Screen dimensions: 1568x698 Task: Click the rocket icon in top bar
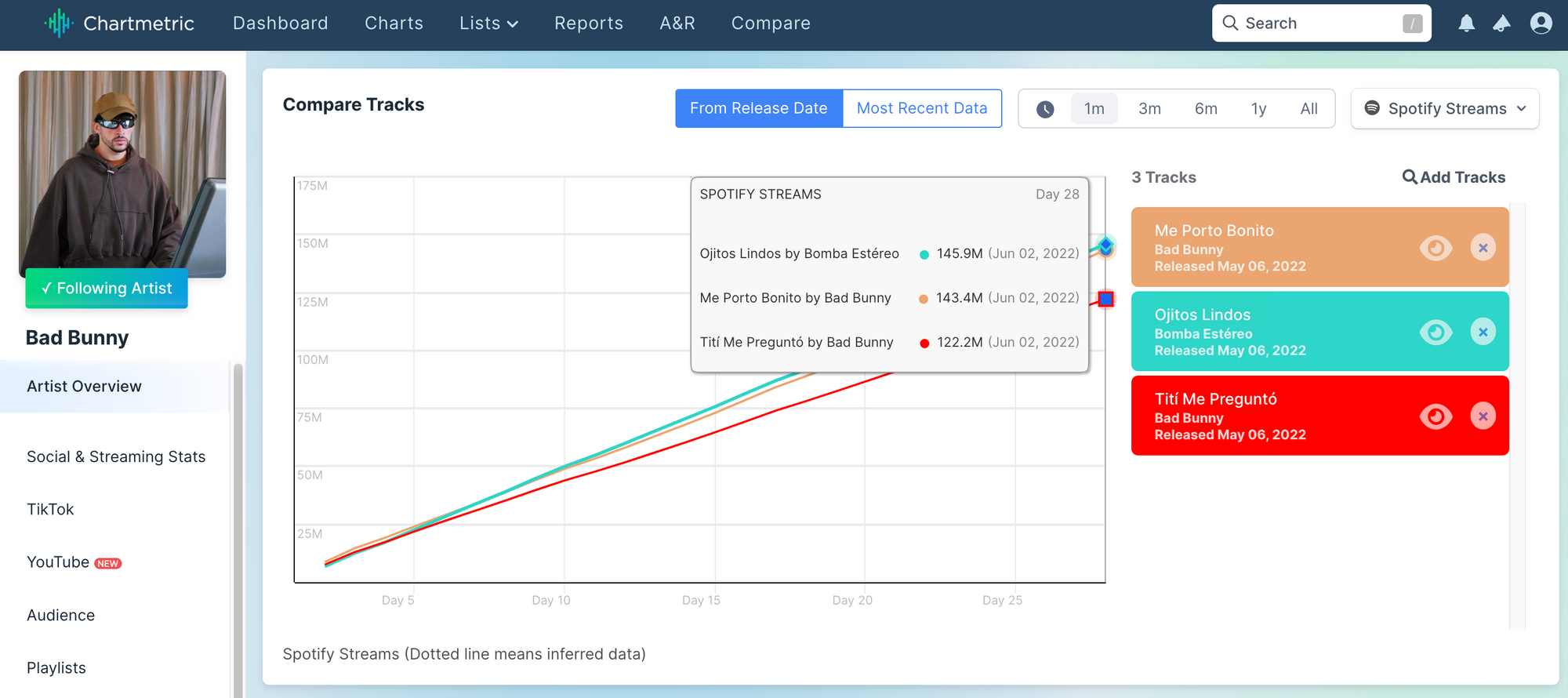(x=1501, y=24)
